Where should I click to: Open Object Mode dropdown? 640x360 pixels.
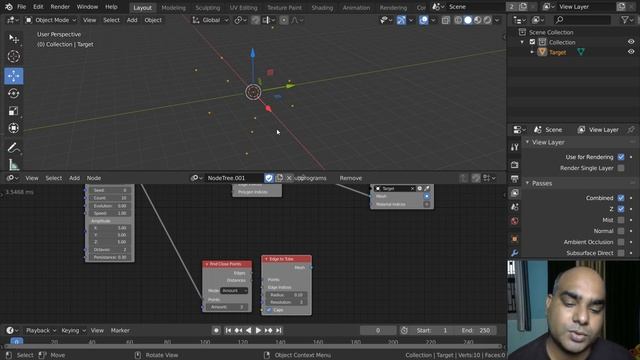51,20
